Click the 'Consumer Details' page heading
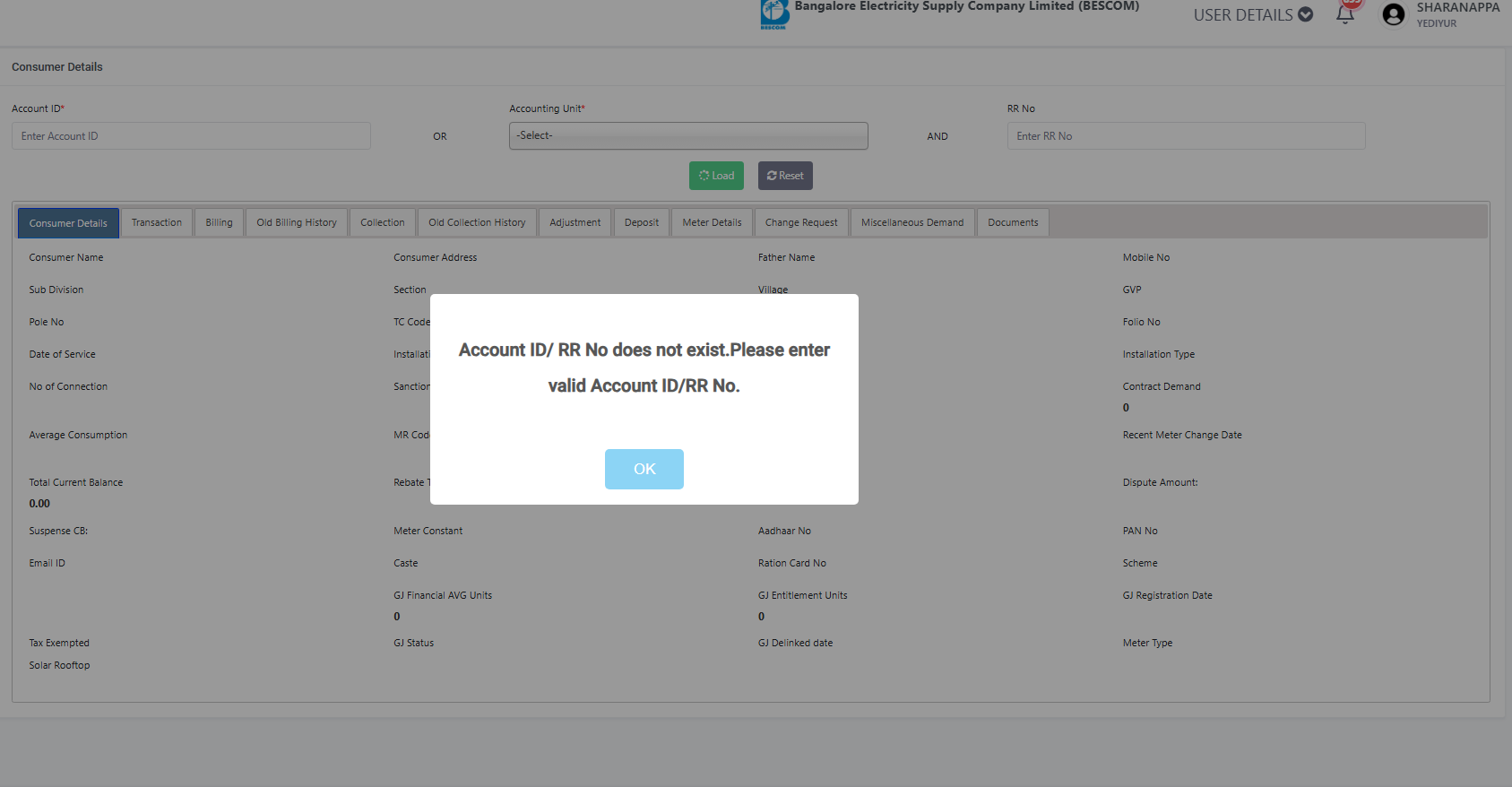This screenshot has height=787, width=1512. pos(57,67)
